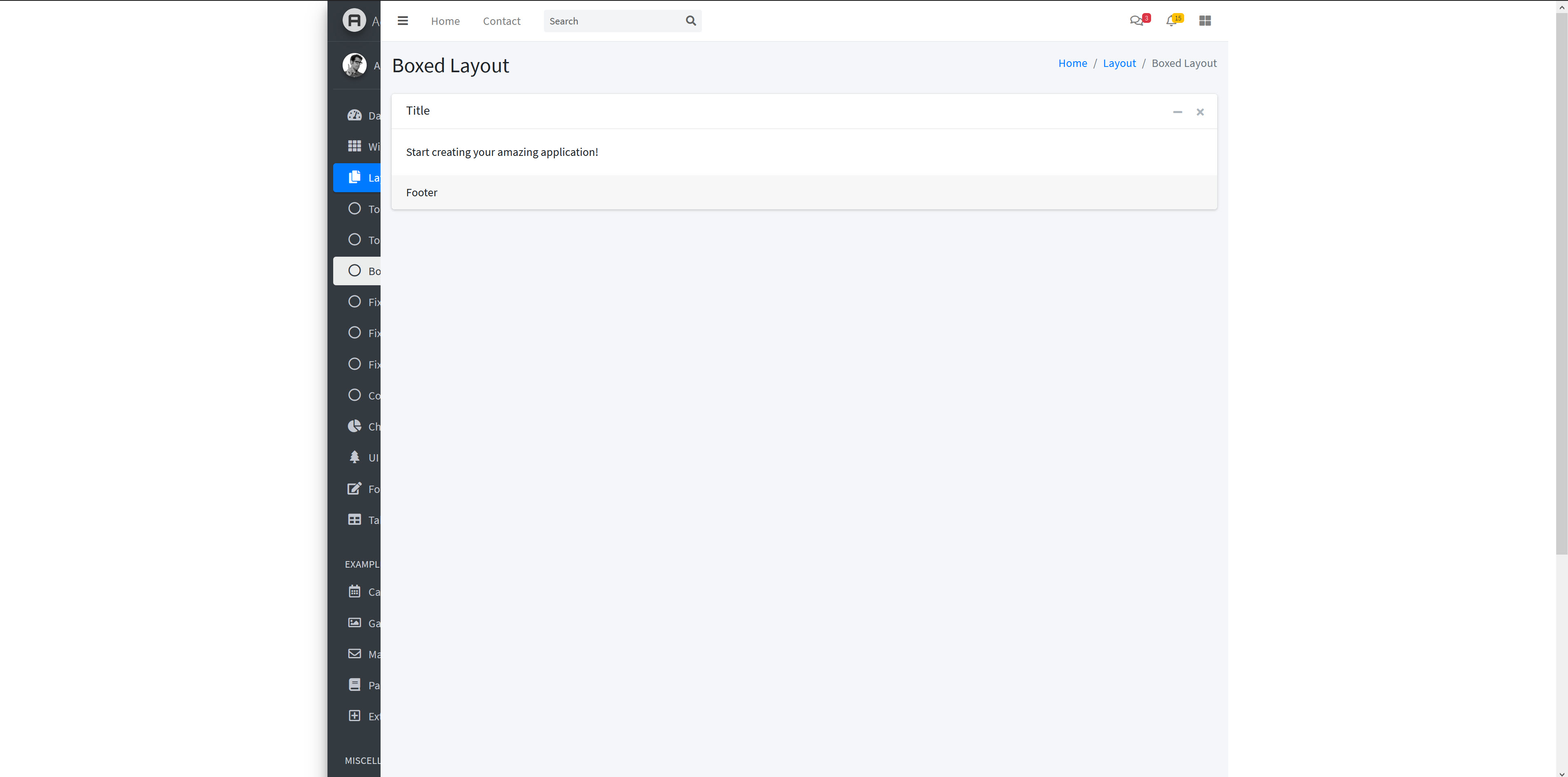Open Tables icon in sidebar
Screen dimensions: 1568x777
click(x=354, y=519)
